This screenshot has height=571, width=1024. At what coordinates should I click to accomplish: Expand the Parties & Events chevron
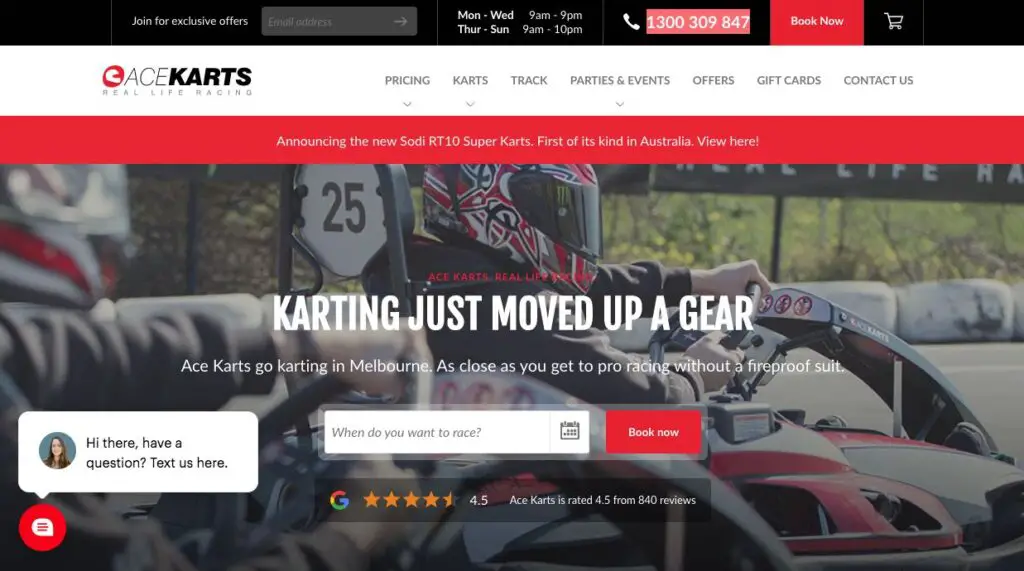(x=620, y=104)
